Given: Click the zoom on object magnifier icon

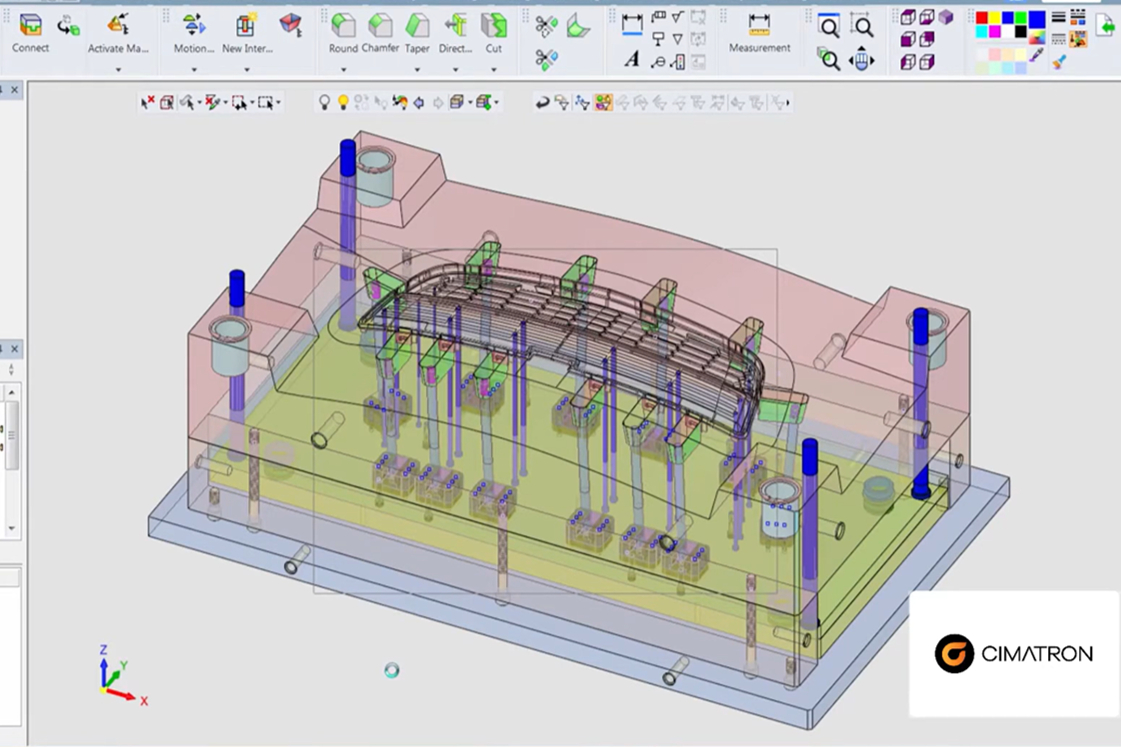Looking at the screenshot, I should click(x=829, y=59).
